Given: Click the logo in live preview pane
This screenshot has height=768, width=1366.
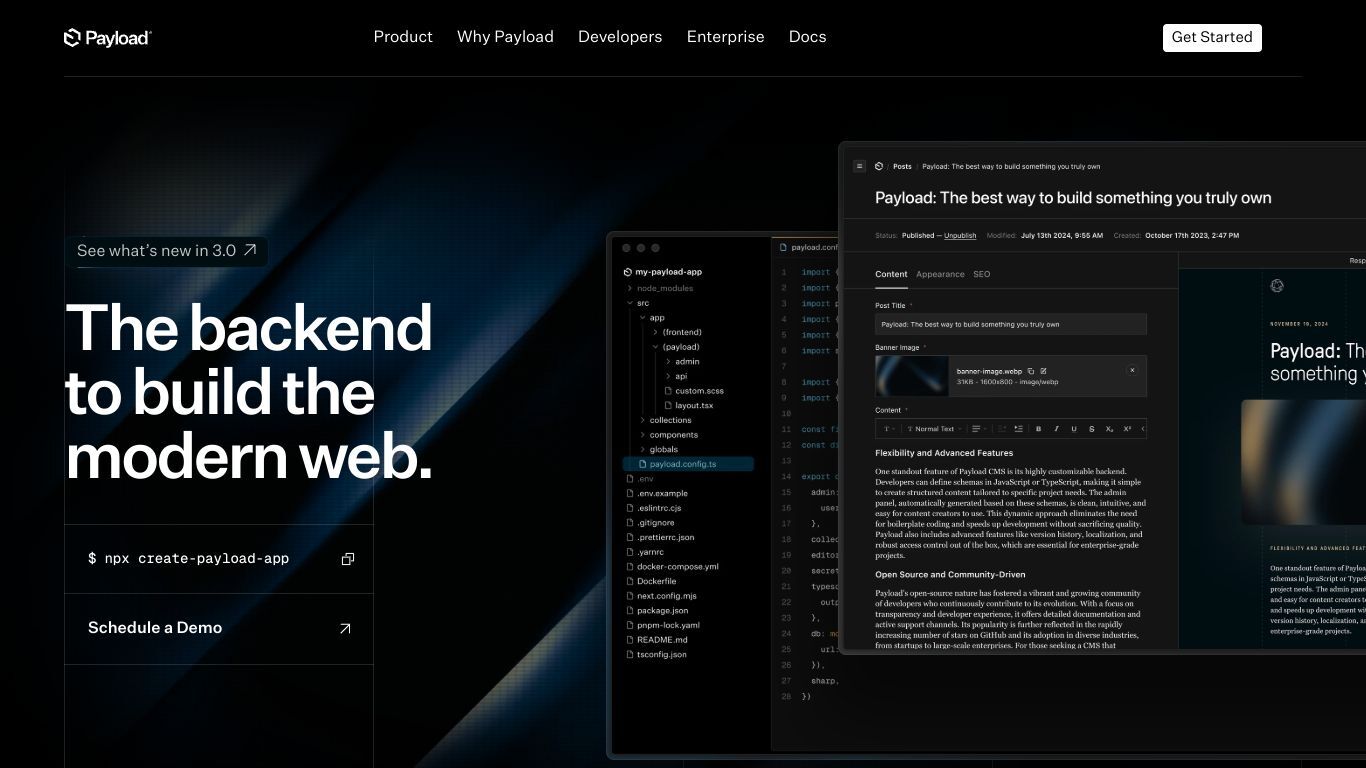Looking at the screenshot, I should pos(1277,286).
